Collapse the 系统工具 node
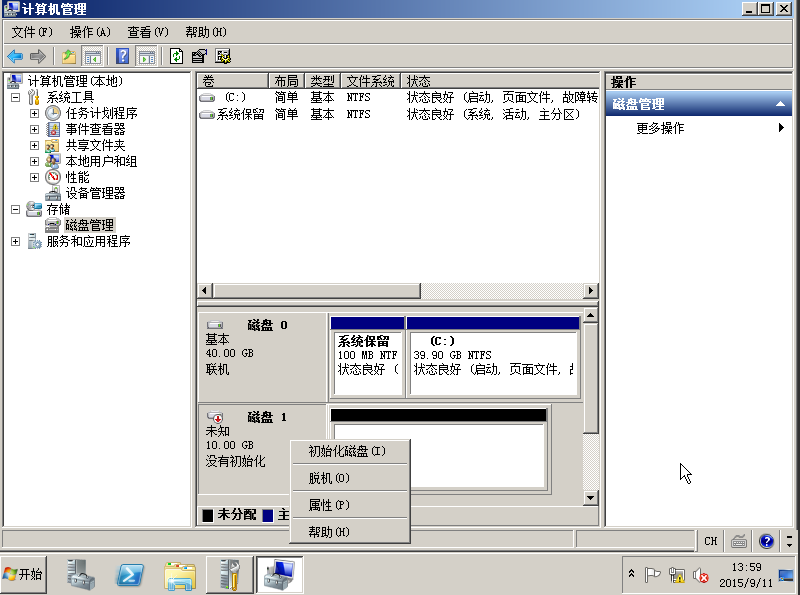The height and width of the screenshot is (595, 800). 15,97
